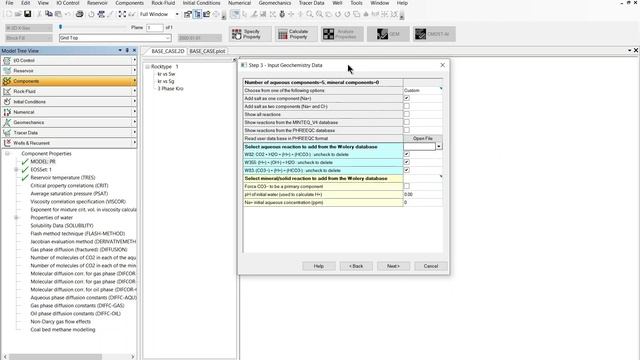
Task: Select Solubility Data (SOLUBILITY) tree item
Action: [62, 226]
